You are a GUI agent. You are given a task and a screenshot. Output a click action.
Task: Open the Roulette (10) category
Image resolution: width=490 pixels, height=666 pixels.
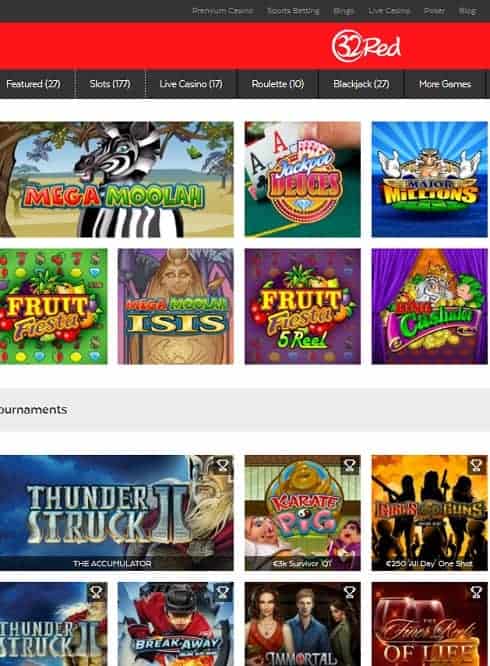(278, 84)
